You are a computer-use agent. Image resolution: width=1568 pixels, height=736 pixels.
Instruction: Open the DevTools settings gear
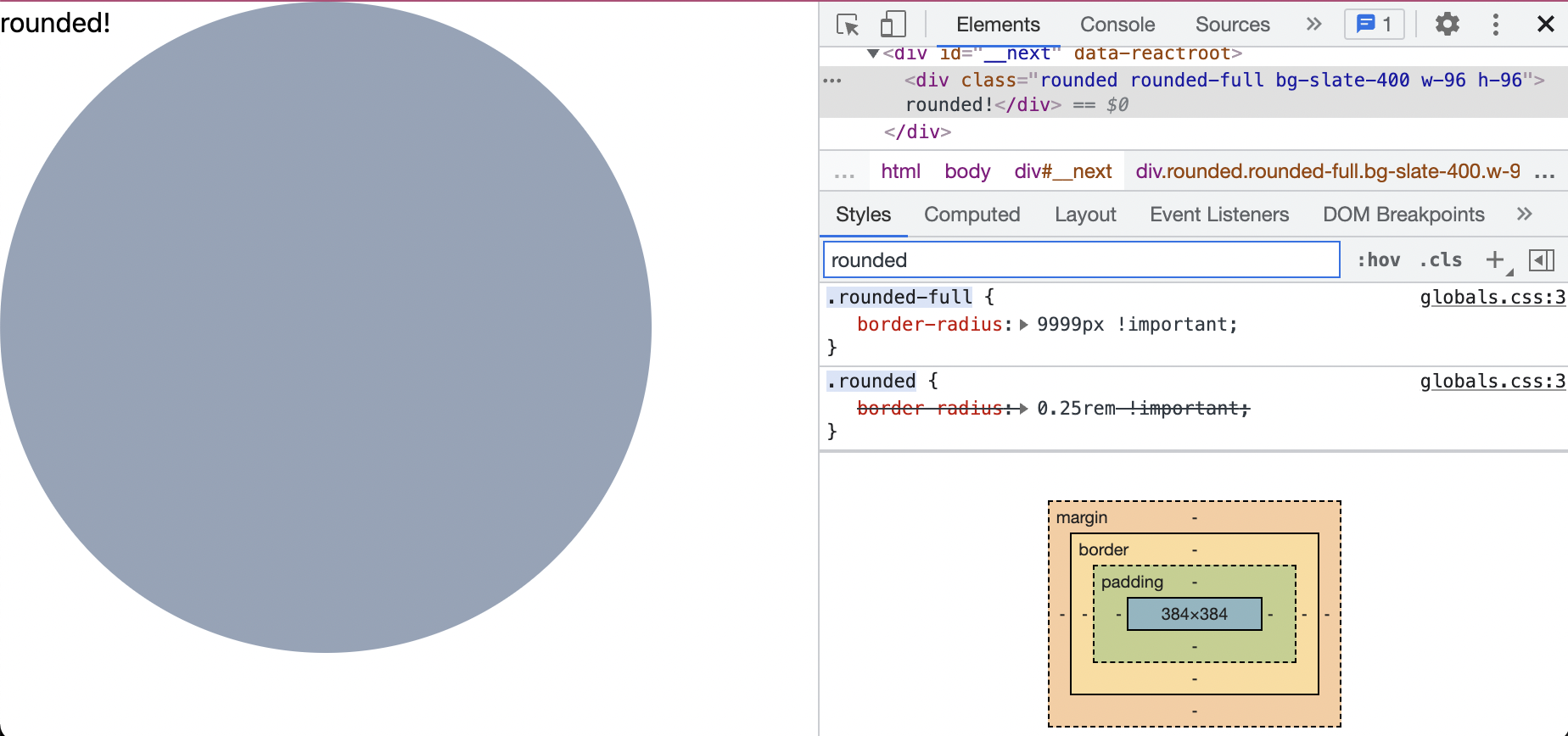coord(1448,25)
